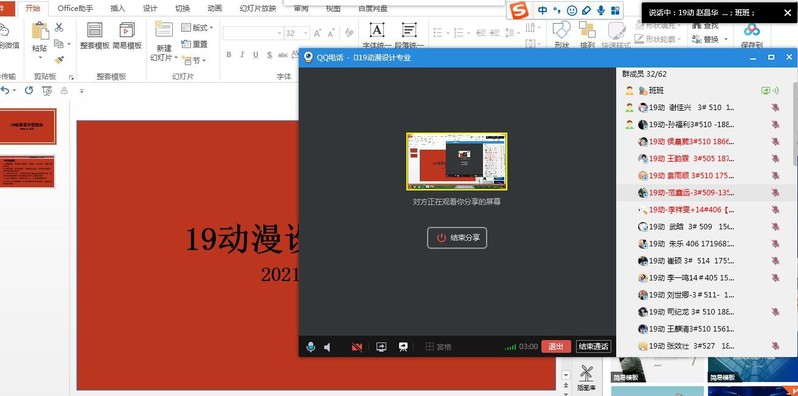This screenshot has height=396, width=798.
Task: Open the 整套模板 template icon
Action: pos(95,30)
